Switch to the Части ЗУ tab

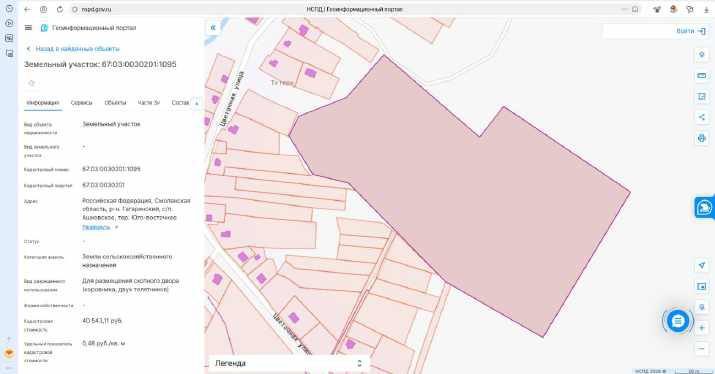tap(149, 103)
